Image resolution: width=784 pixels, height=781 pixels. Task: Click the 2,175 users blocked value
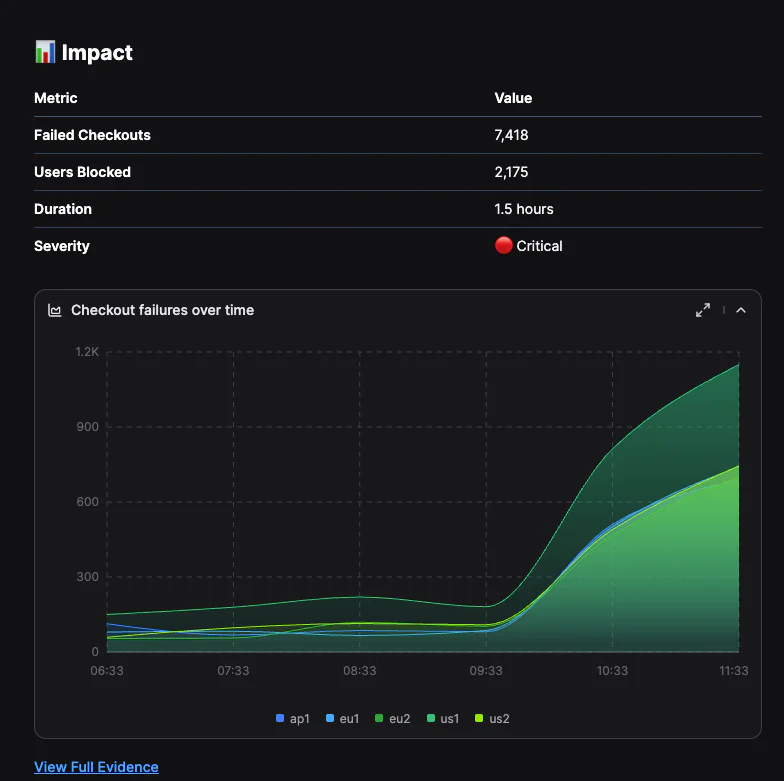511,172
